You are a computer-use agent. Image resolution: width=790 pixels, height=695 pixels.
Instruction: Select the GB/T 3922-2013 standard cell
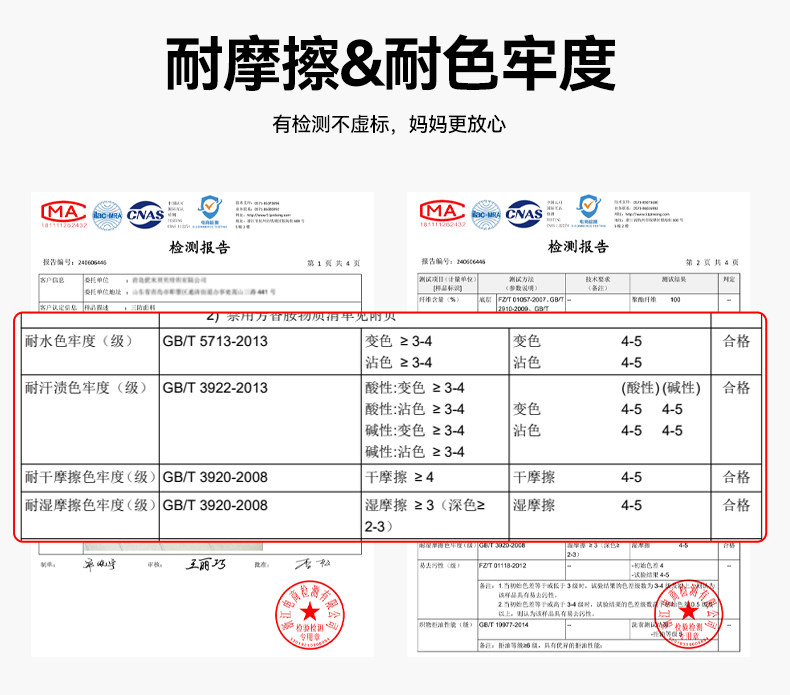click(260, 419)
